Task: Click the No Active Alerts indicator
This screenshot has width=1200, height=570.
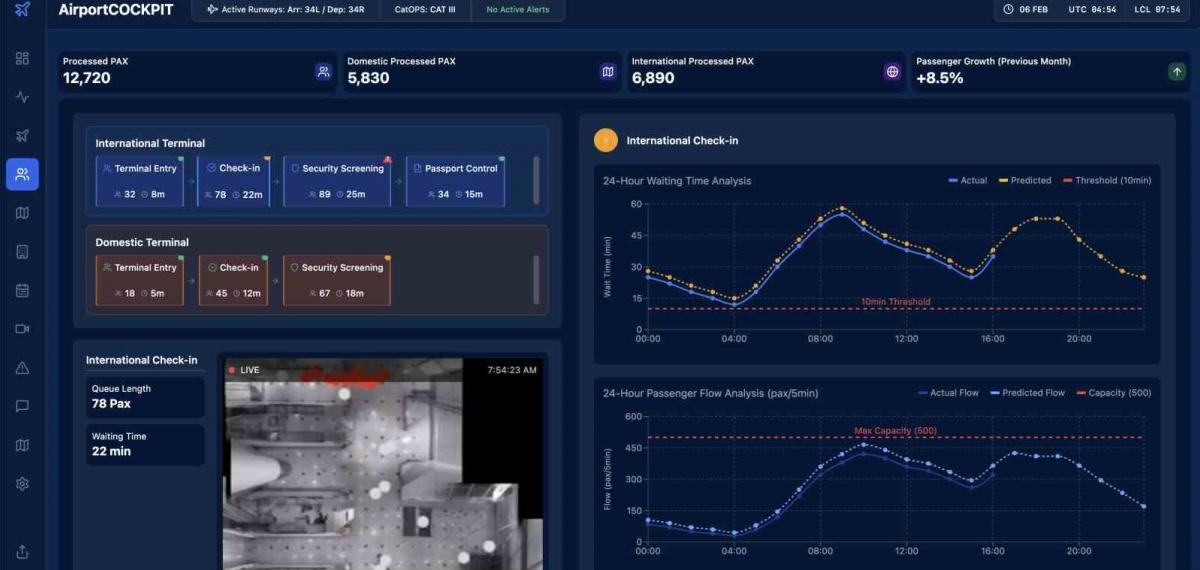Action: pos(518,10)
